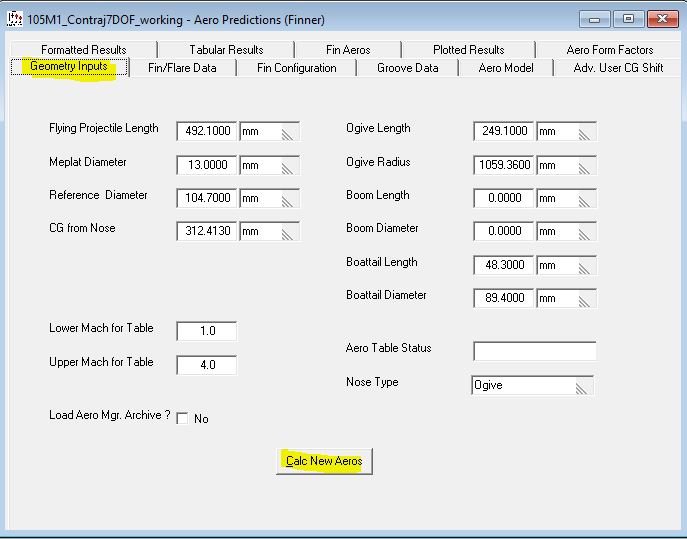Screen dimensions: 687x539
Task: Show the Tabular Results tab
Action: 226,50
